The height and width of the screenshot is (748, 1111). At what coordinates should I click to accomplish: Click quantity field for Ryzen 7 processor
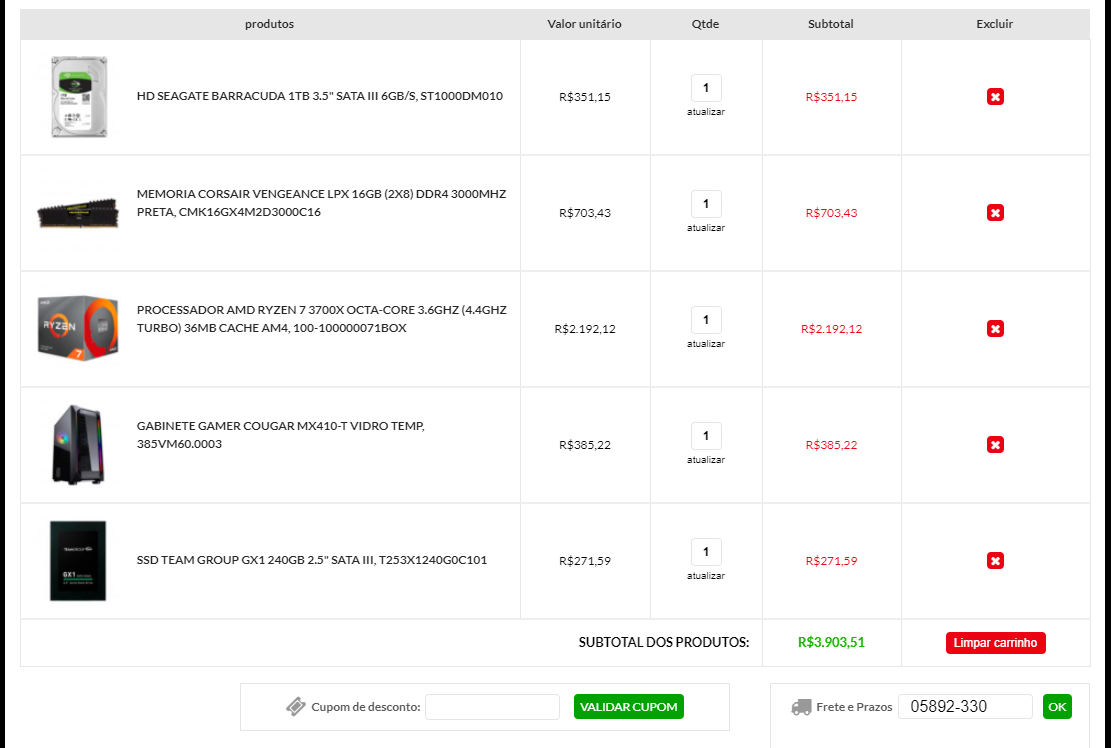(x=706, y=320)
